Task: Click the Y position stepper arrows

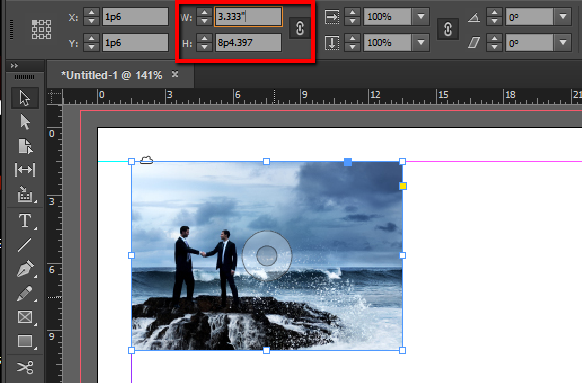Action: pyautogui.click(x=91, y=43)
